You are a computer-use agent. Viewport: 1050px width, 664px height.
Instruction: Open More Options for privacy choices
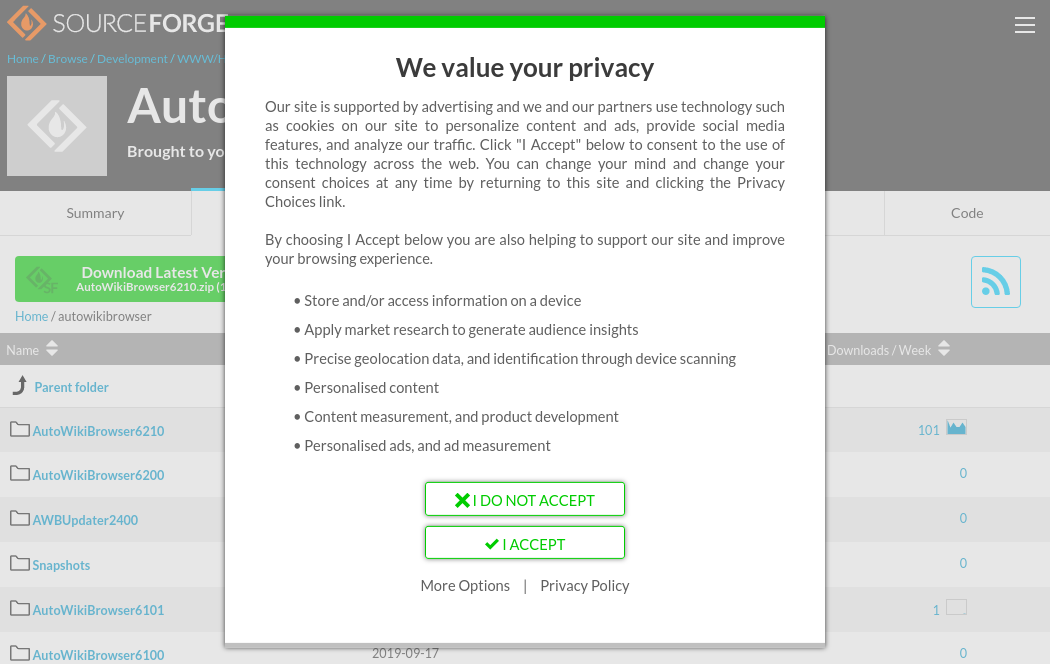(465, 586)
